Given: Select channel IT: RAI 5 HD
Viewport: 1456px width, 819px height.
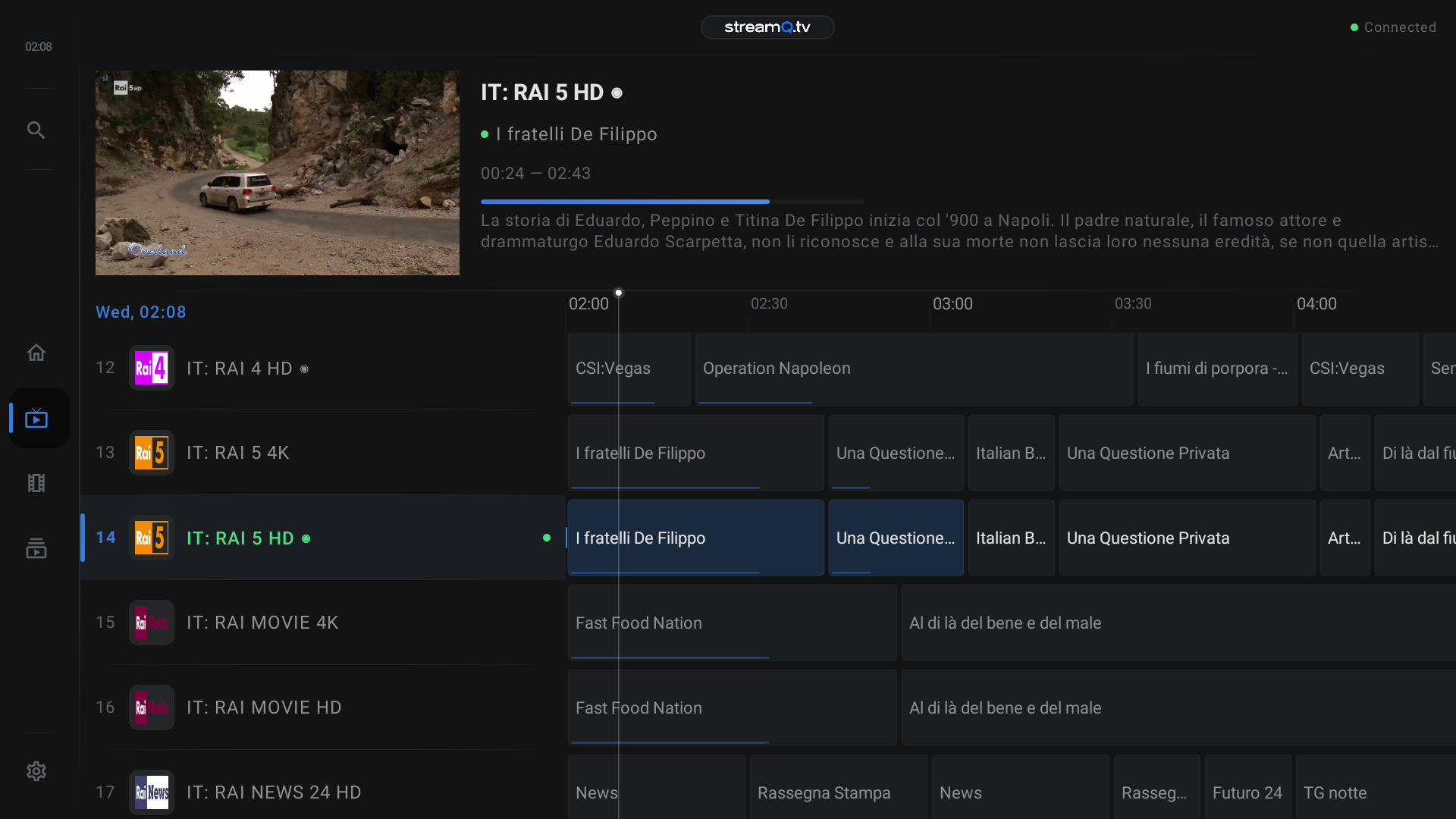Looking at the screenshot, I should pos(323,538).
